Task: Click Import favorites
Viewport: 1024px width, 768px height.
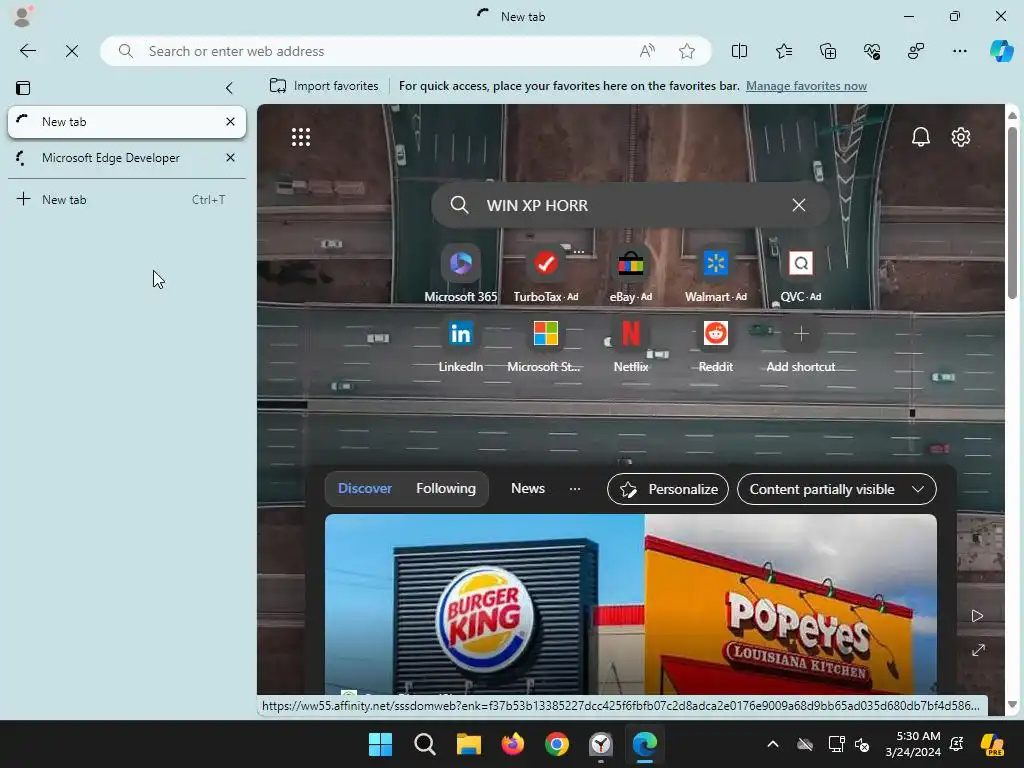Action: (324, 86)
